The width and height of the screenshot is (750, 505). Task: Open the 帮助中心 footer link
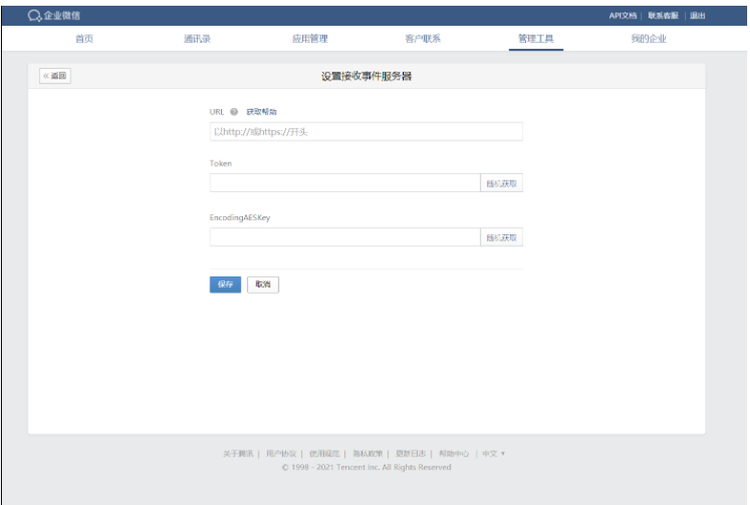pos(453,453)
